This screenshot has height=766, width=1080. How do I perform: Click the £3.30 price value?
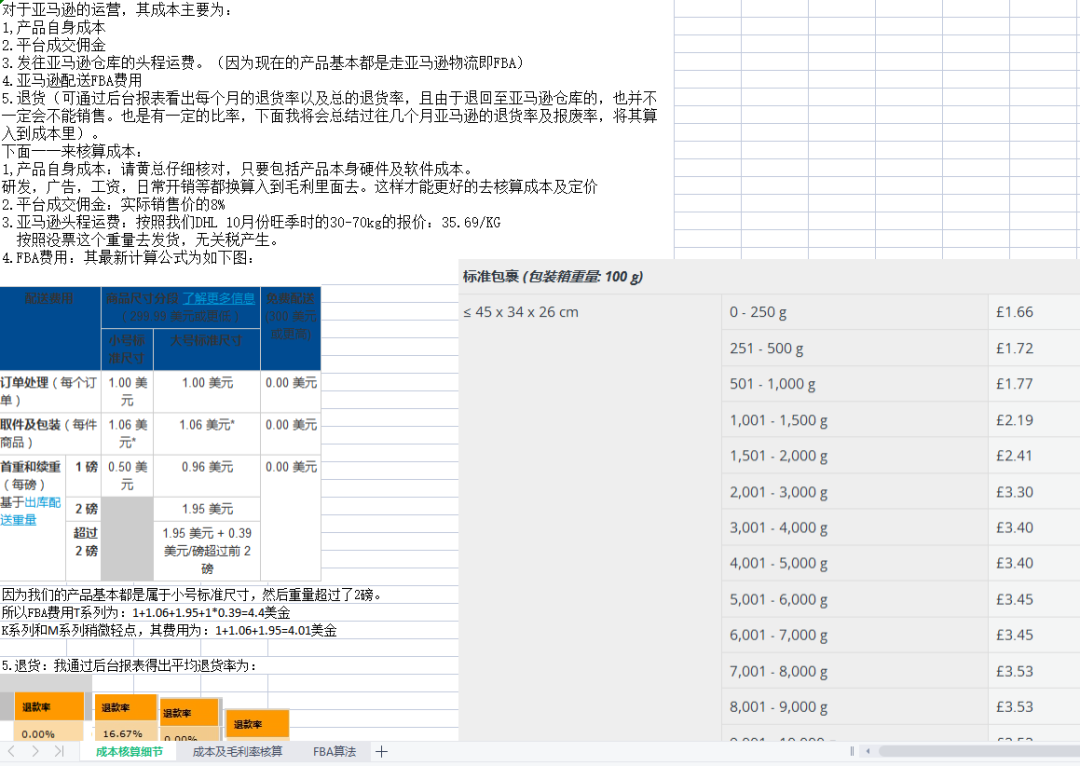pos(1015,491)
